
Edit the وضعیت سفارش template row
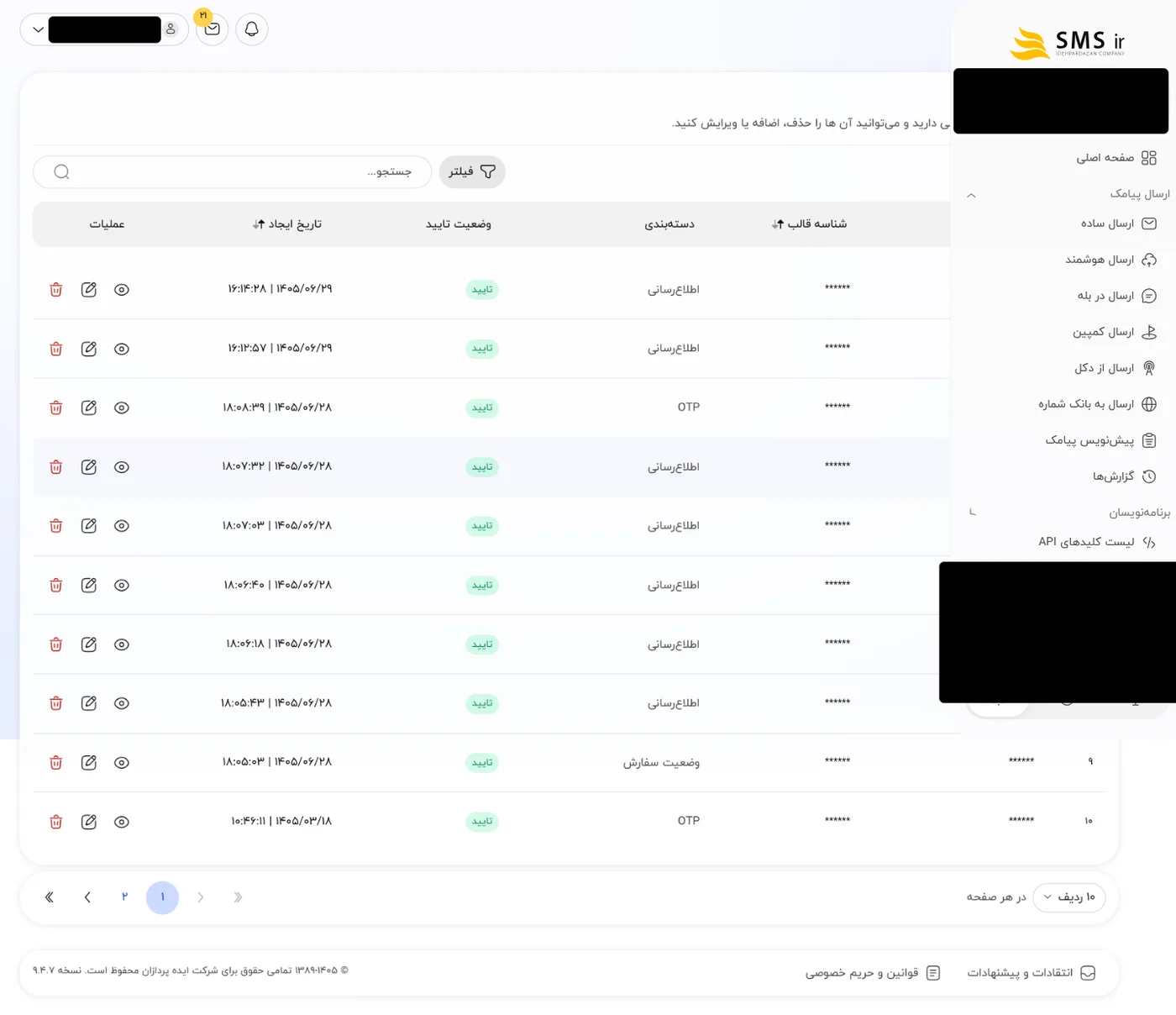89,763
